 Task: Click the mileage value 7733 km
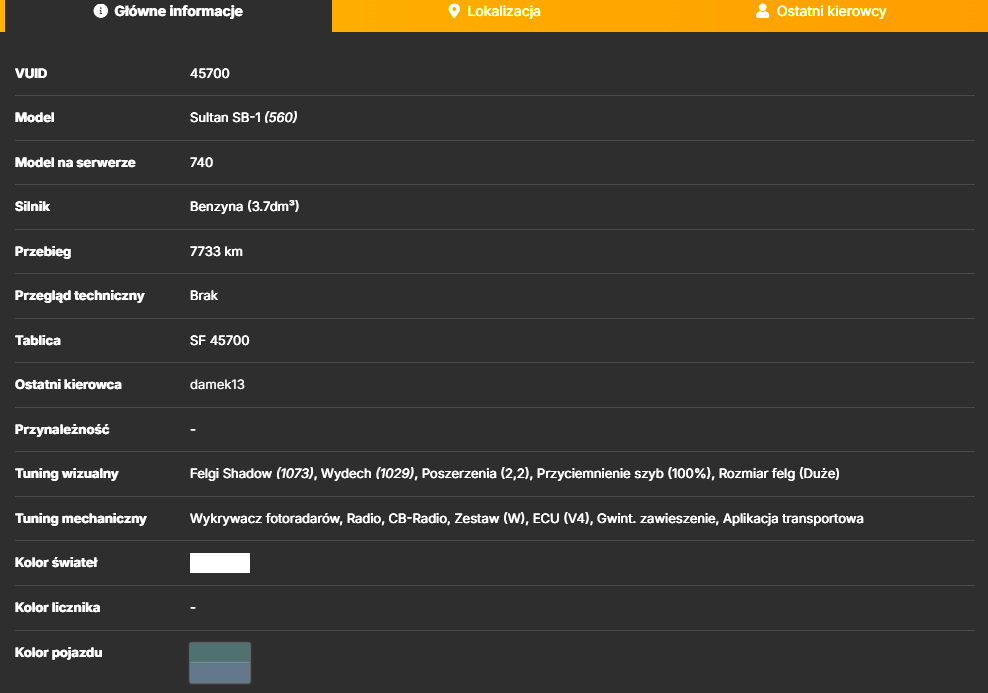click(x=216, y=251)
